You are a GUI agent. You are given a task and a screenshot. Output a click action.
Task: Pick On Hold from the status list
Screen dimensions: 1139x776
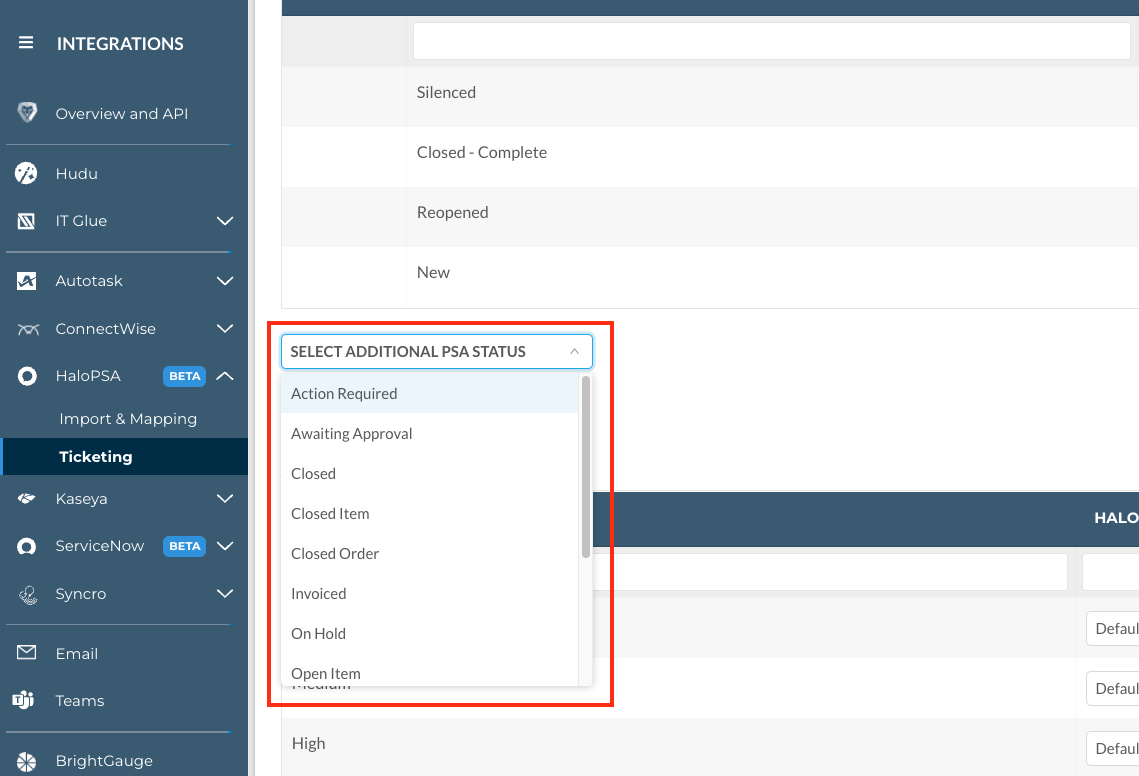pyautogui.click(x=429, y=633)
